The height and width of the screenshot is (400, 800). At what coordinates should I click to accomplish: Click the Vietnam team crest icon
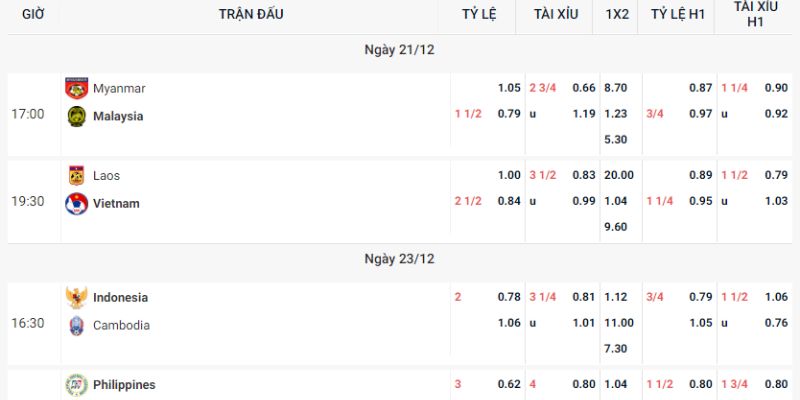(76, 204)
